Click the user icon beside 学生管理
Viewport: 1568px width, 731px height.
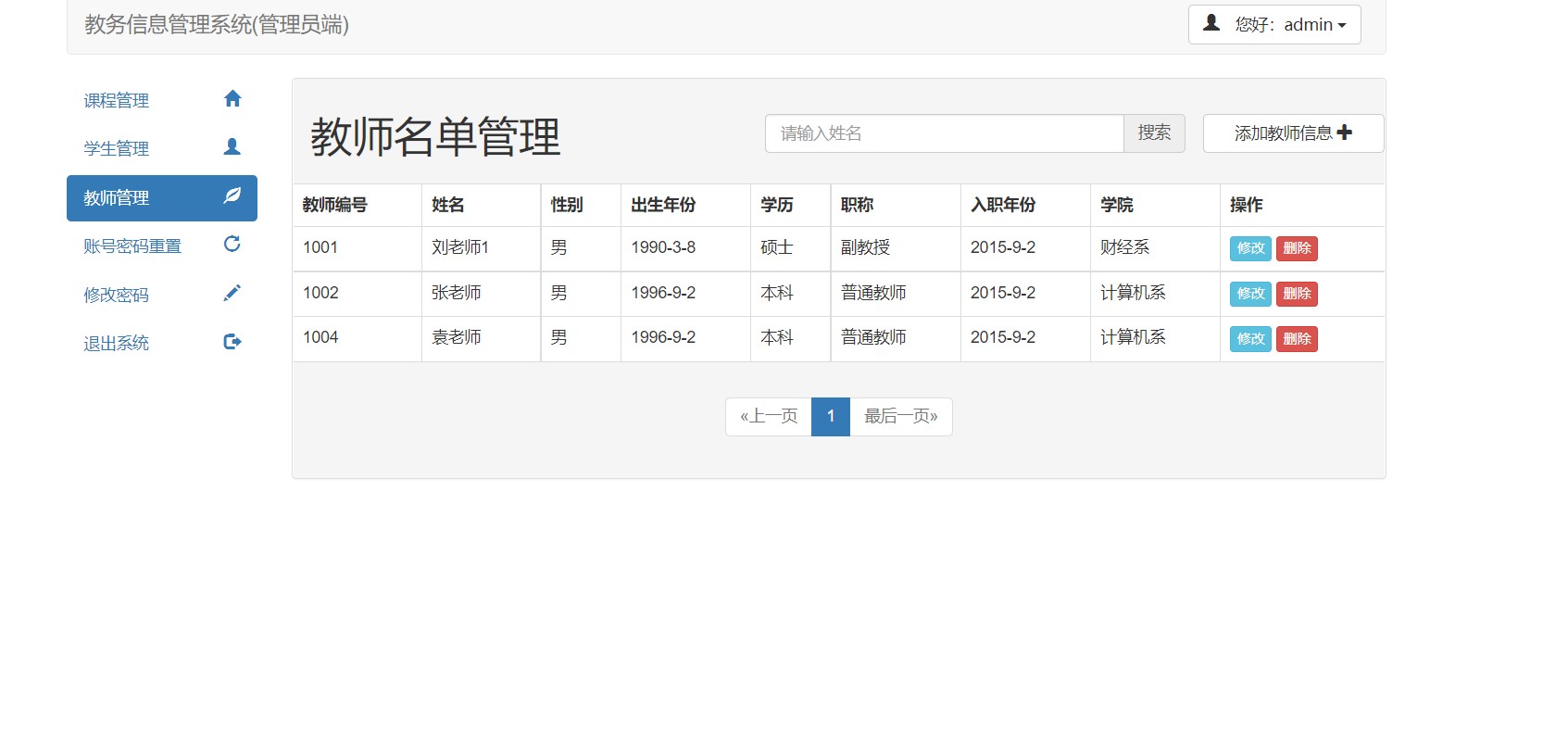click(232, 147)
